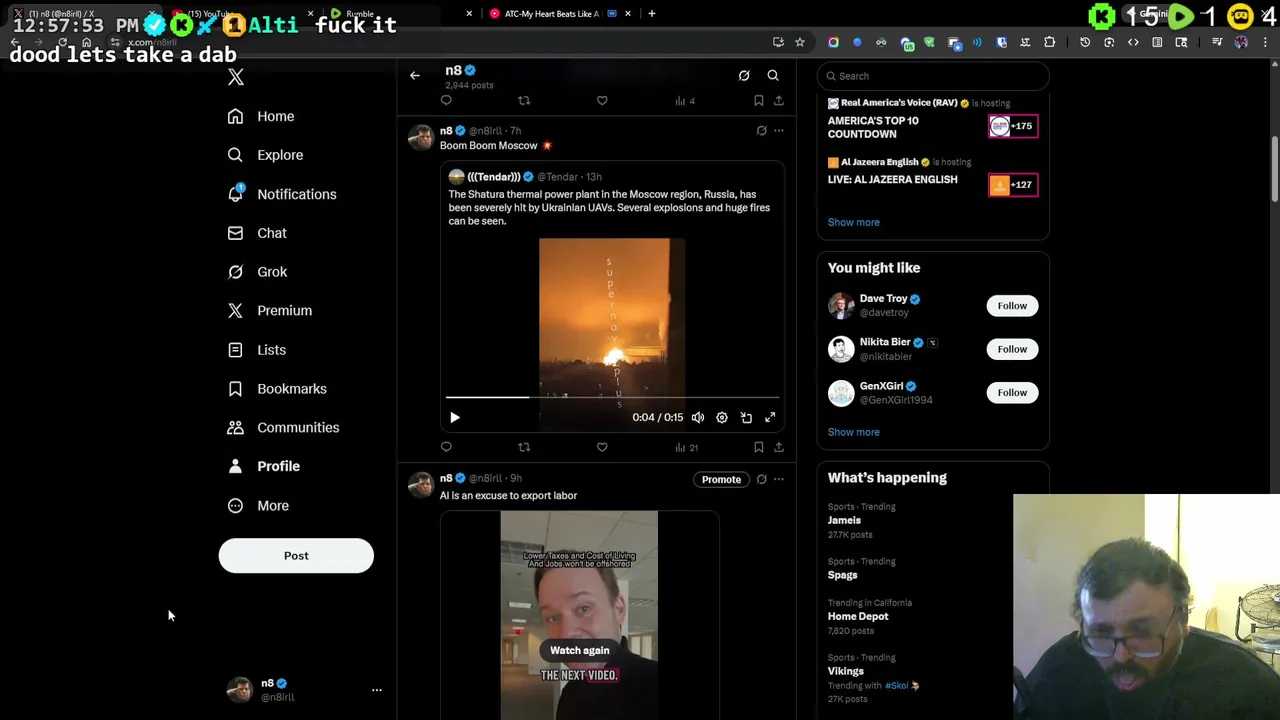Open Bookmarks from the sidebar

(277, 389)
